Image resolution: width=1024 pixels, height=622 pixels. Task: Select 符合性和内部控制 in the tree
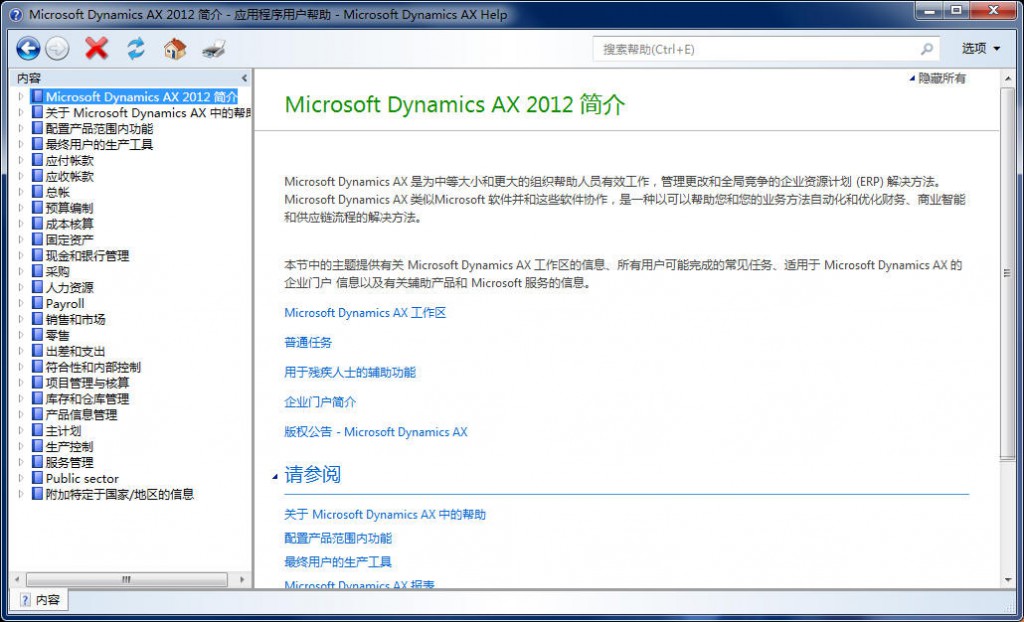[93, 367]
